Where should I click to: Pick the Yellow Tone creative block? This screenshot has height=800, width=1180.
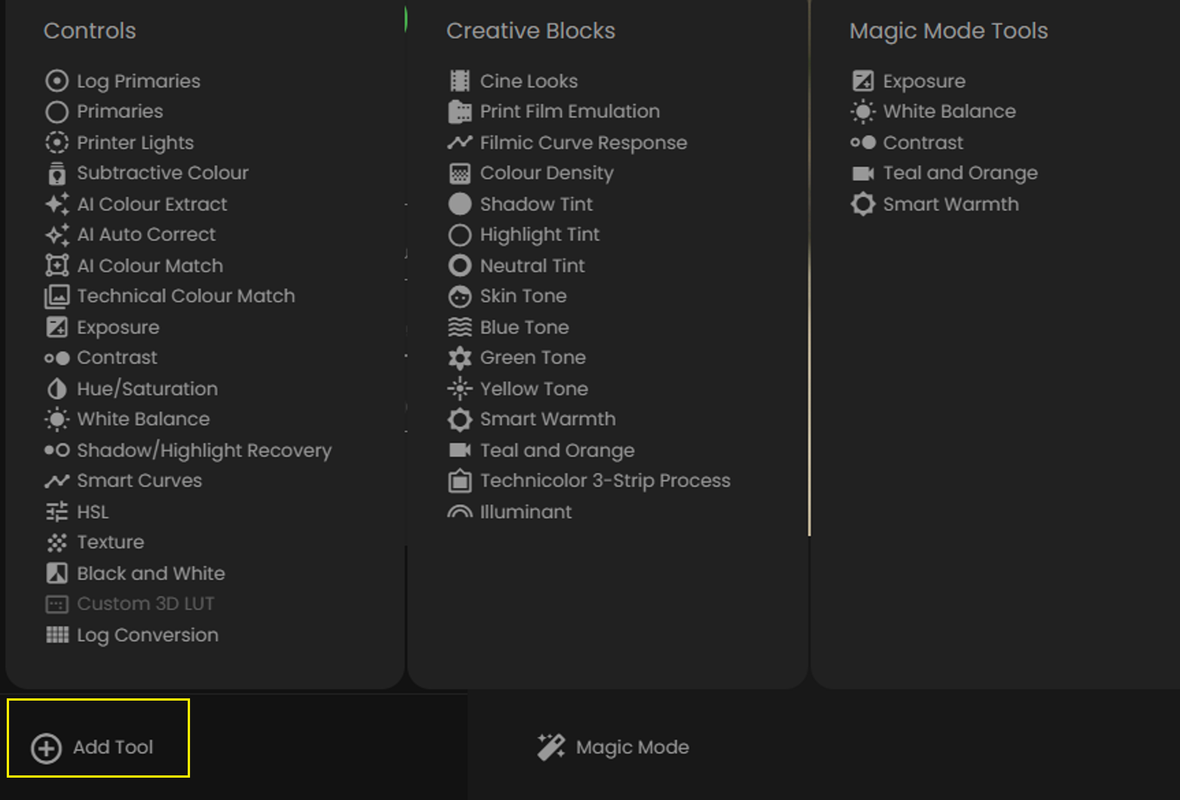519,389
